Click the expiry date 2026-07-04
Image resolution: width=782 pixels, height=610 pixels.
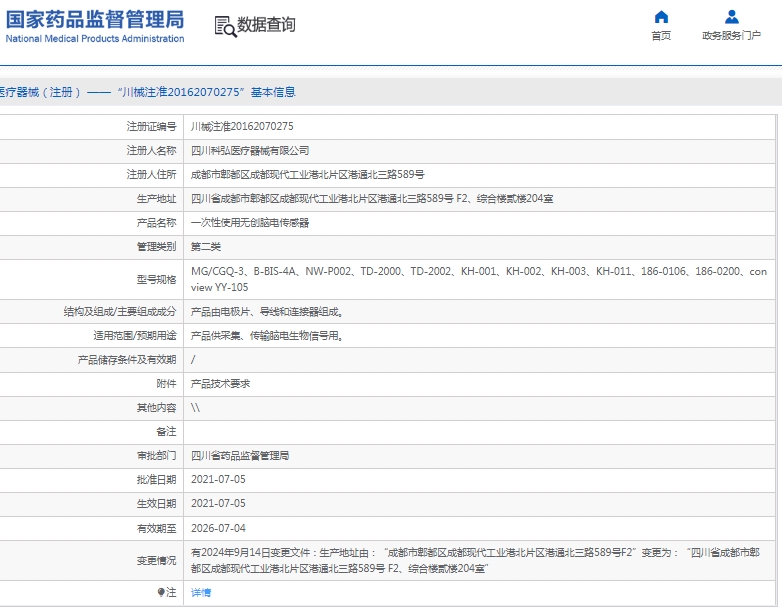click(218, 528)
